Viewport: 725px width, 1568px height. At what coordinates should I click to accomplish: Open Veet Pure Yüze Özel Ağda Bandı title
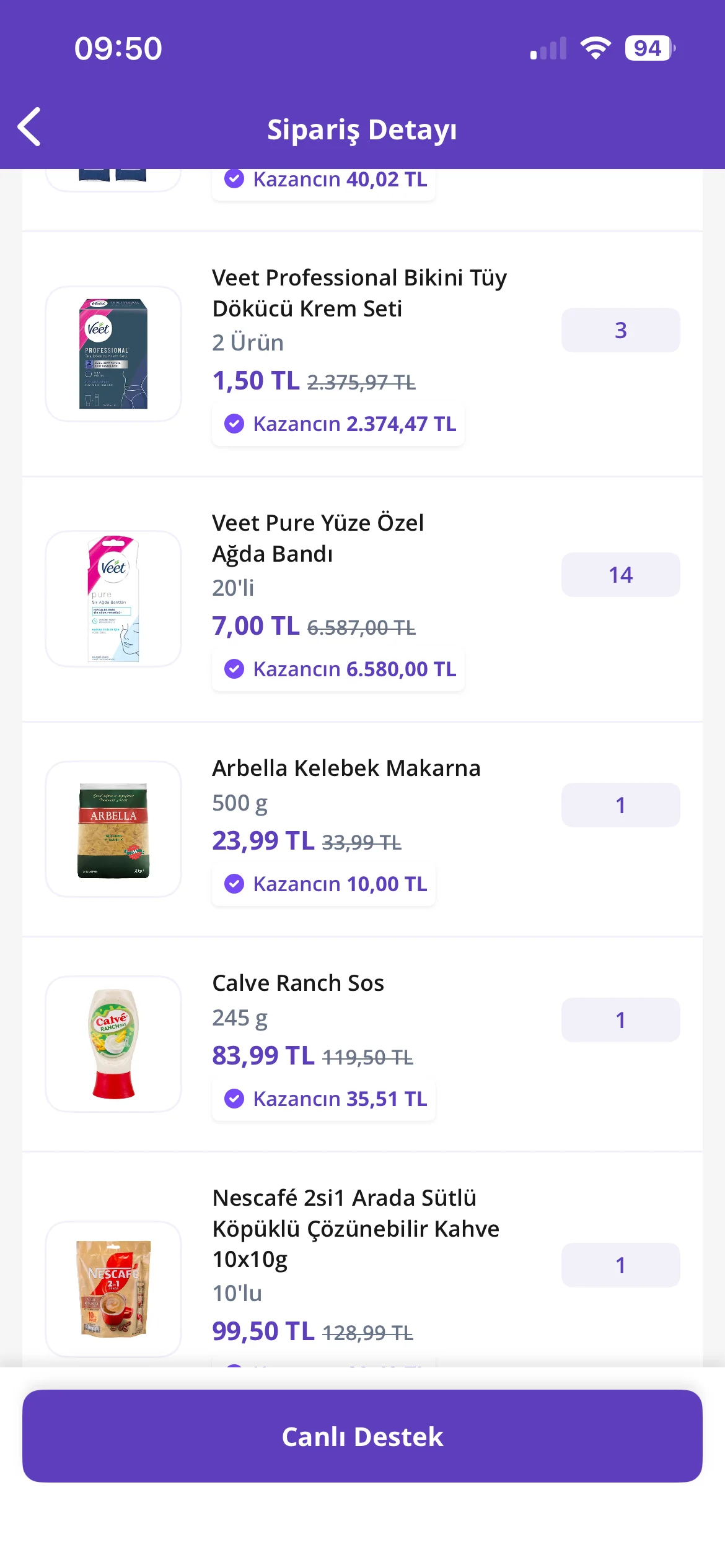coord(318,538)
